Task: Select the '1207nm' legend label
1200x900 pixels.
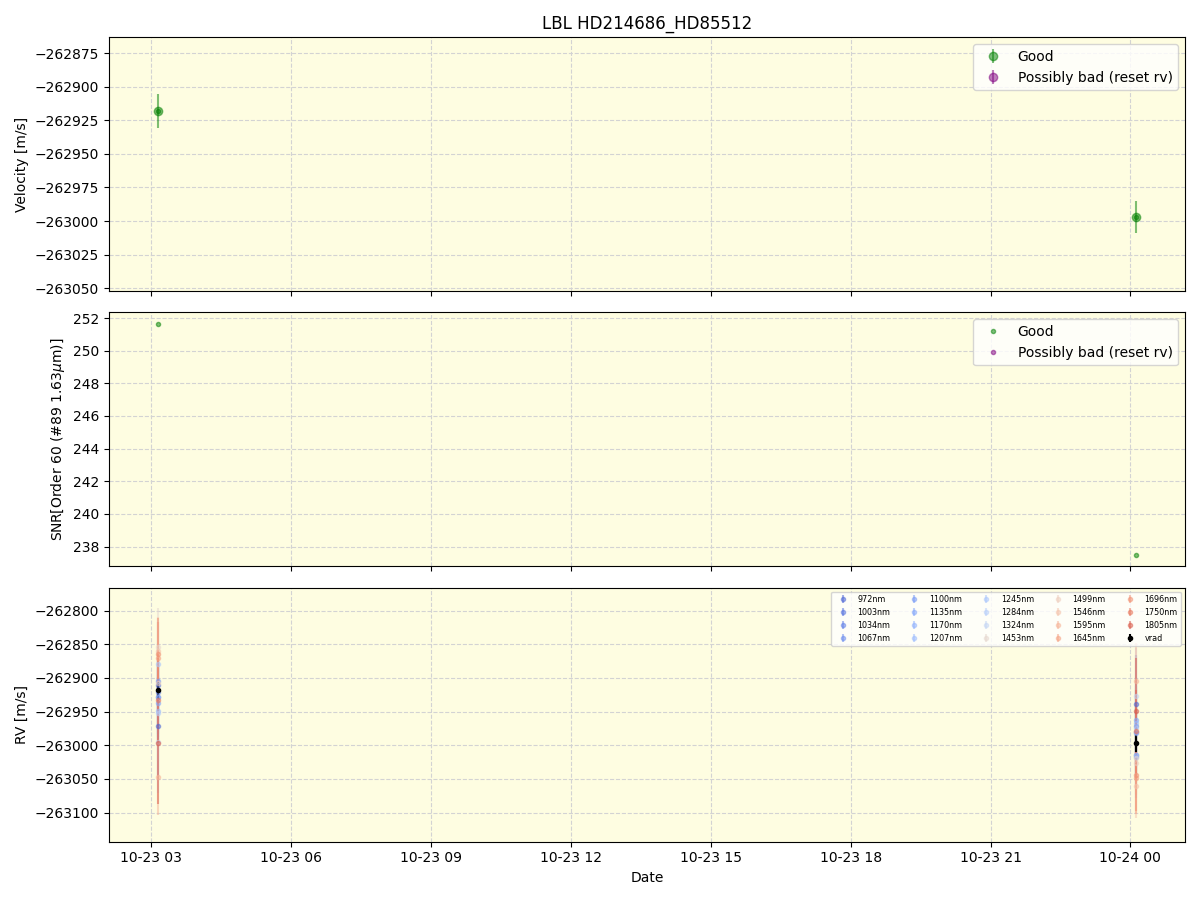Action: point(946,638)
